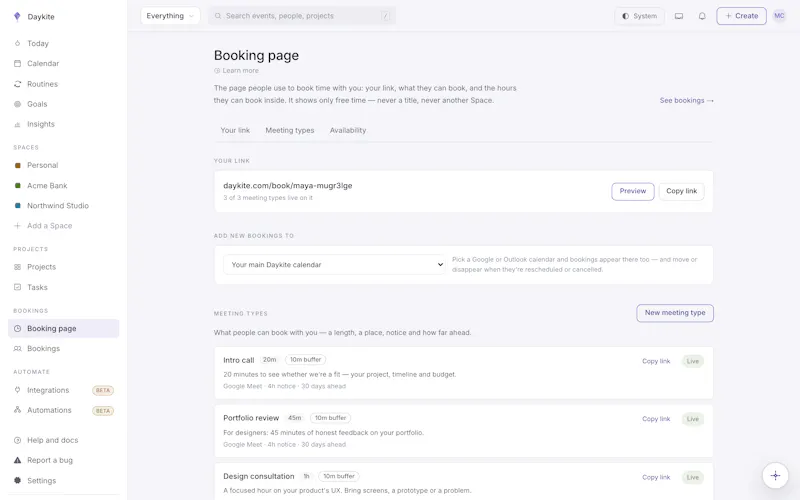Click the Create button
This screenshot has width=800, height=500.
pyautogui.click(x=741, y=16)
